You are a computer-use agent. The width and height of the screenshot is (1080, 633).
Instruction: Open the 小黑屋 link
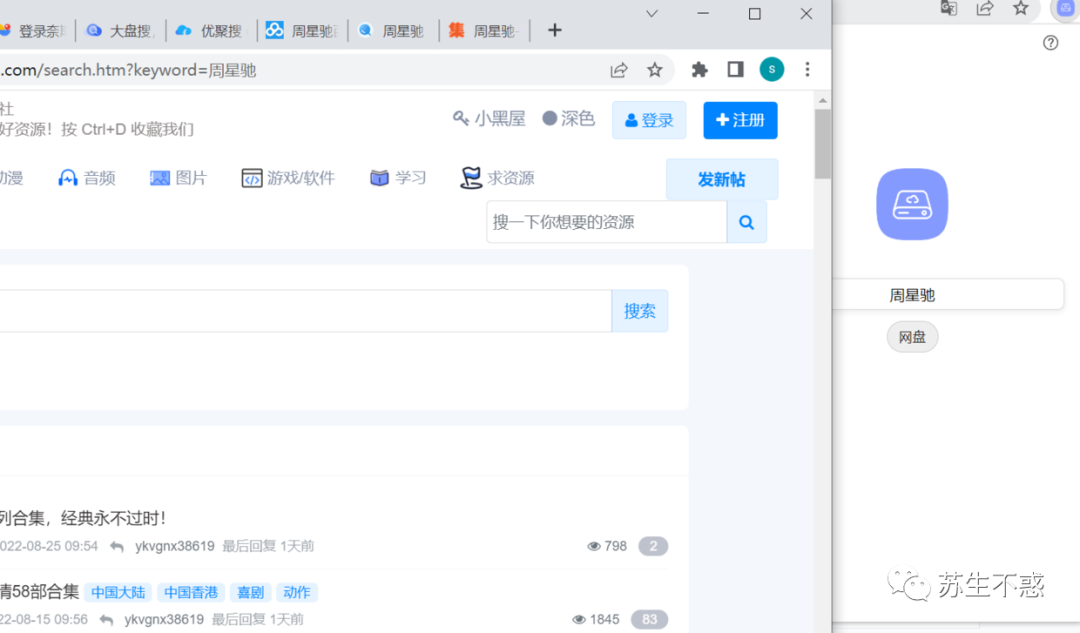tap(489, 119)
